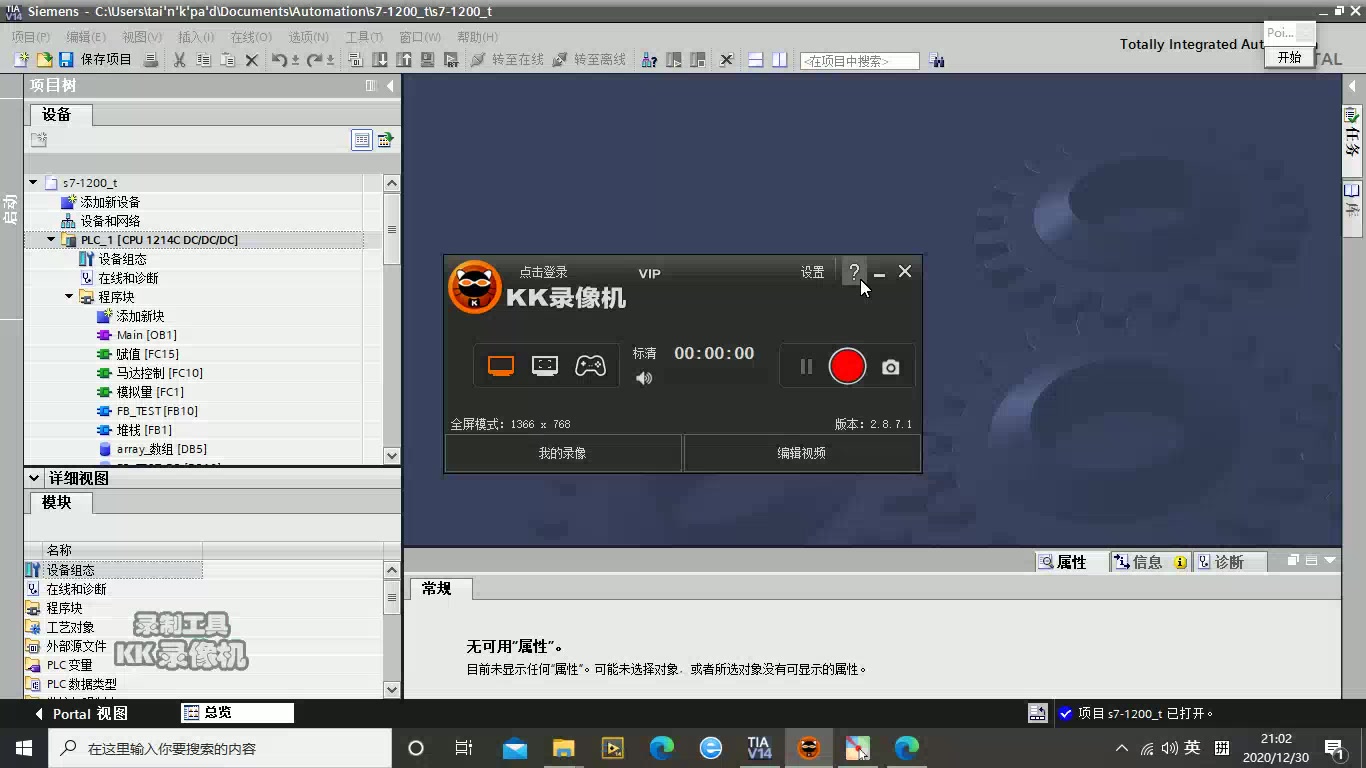Open 编辑视频 in KK recorder
Viewport: 1366px width, 768px height.
point(802,453)
